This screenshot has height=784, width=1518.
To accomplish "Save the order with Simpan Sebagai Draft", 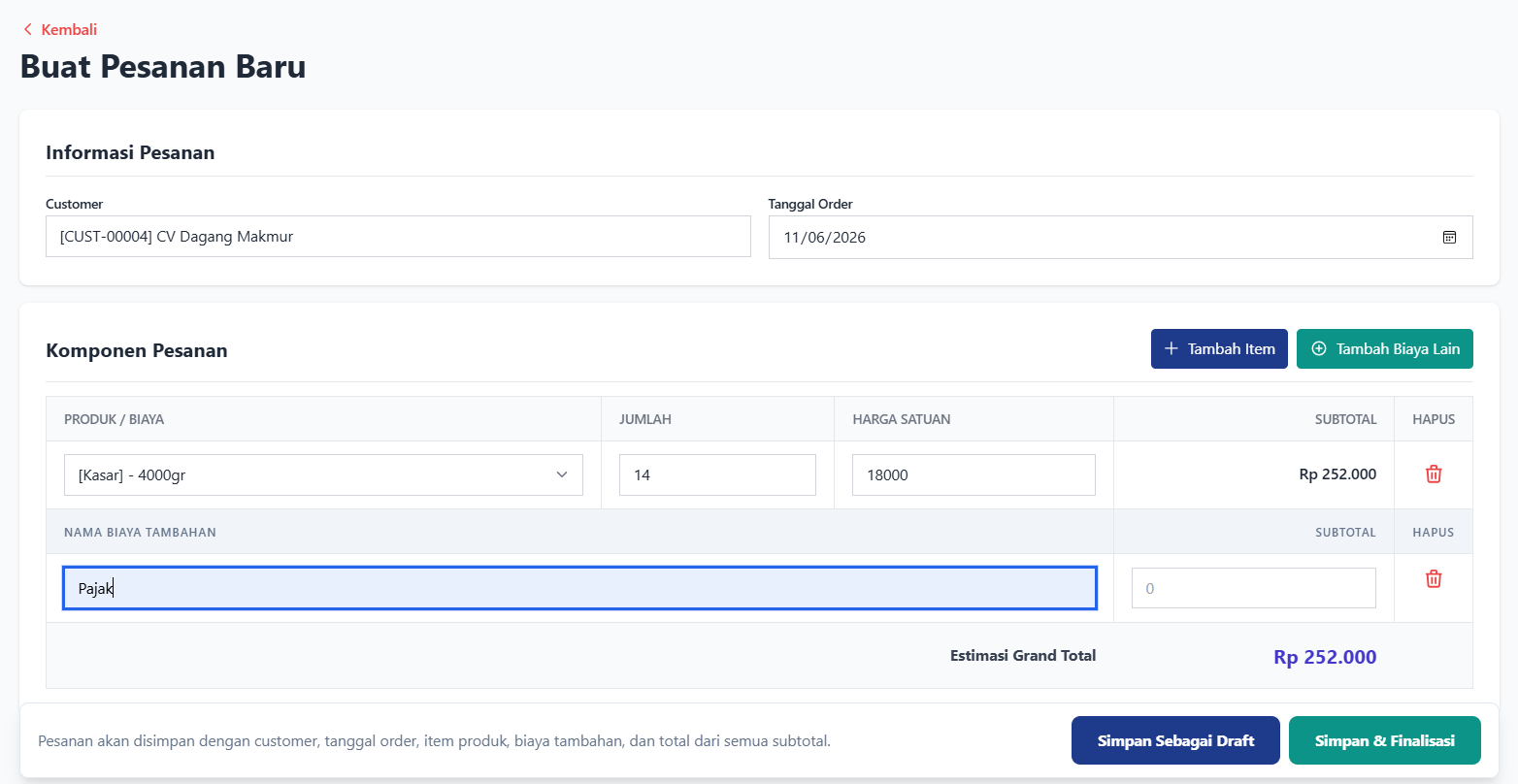I will pyautogui.click(x=1175, y=741).
